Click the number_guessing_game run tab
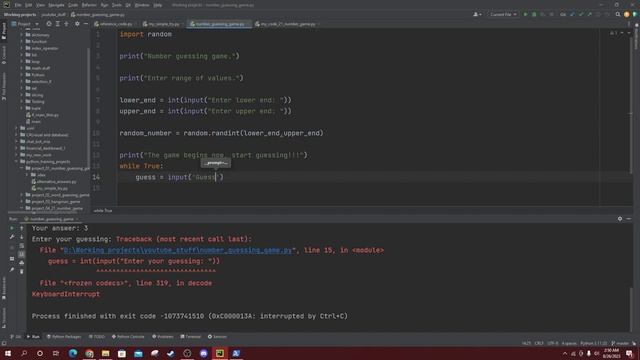Image resolution: width=640 pixels, height=360 pixels. point(51,219)
